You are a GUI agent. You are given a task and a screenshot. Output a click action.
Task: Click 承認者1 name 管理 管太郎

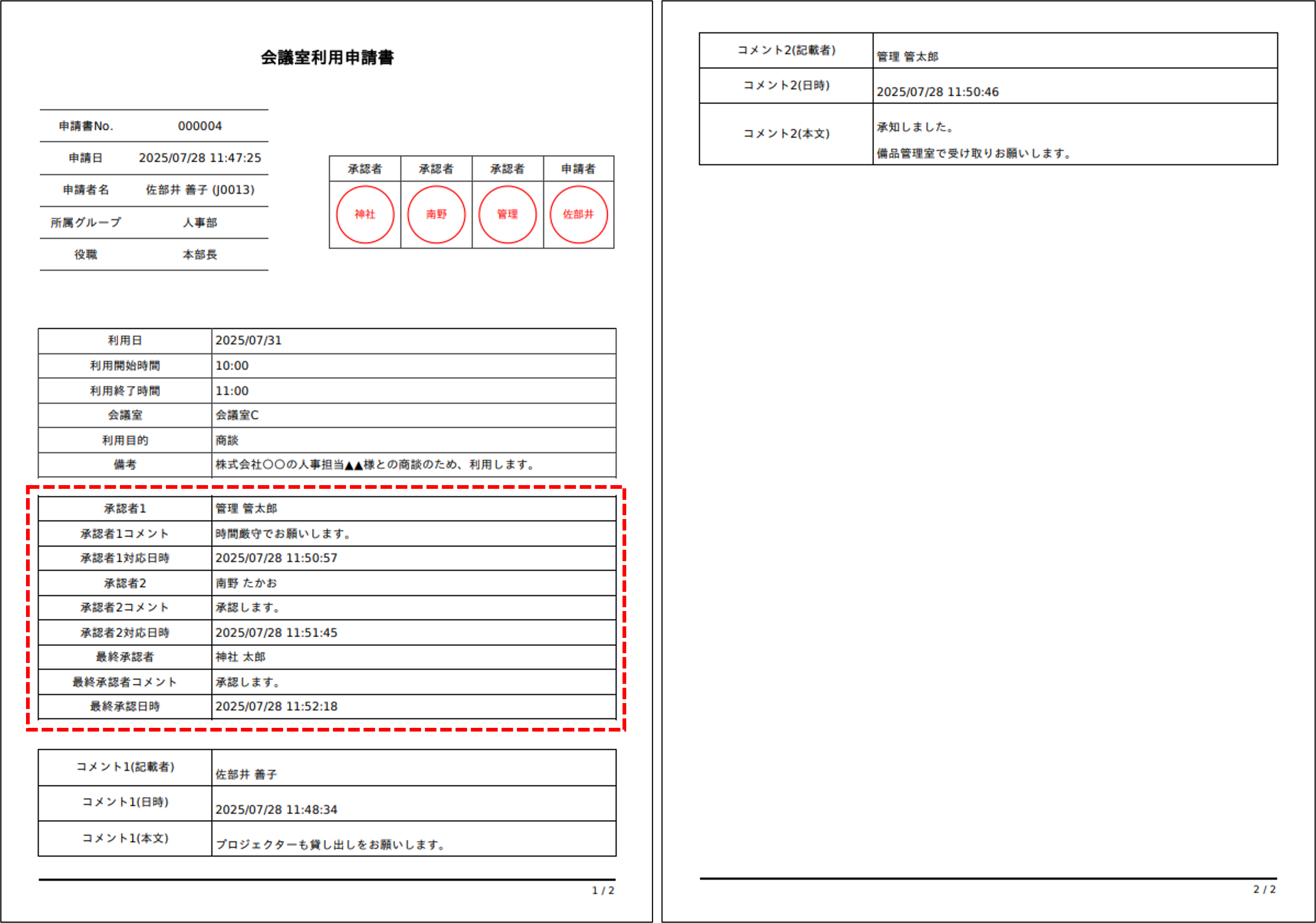tap(246, 509)
